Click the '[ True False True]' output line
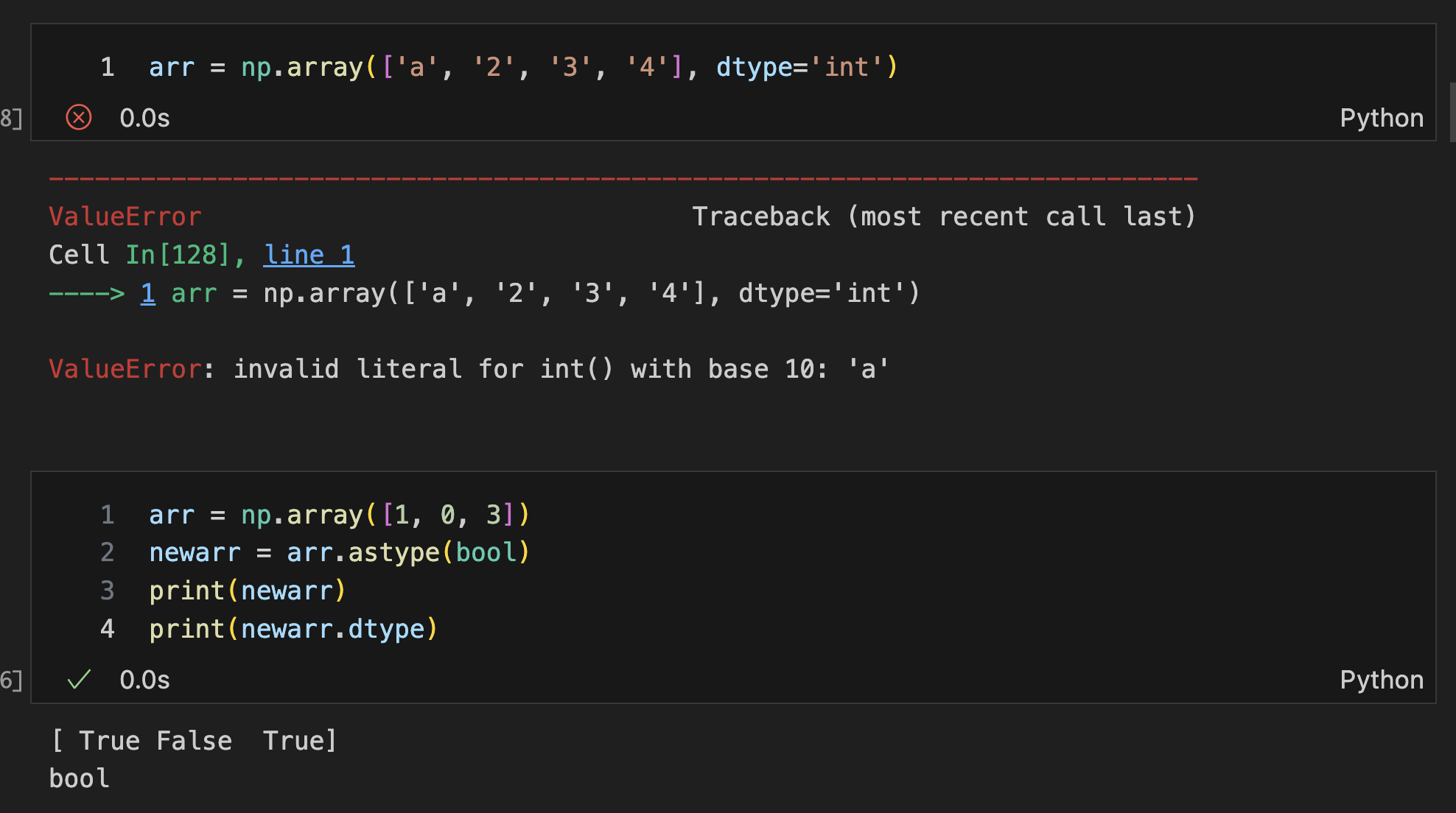This screenshot has width=1456, height=813. tap(193, 741)
